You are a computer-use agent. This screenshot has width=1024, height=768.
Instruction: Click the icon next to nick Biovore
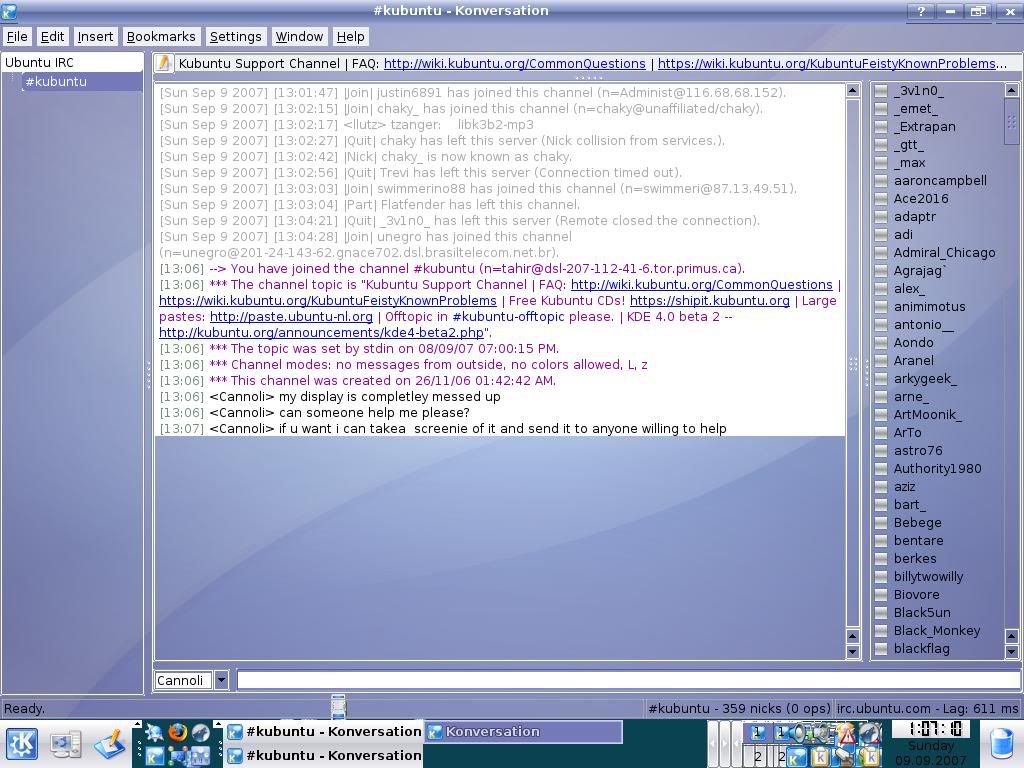point(881,595)
